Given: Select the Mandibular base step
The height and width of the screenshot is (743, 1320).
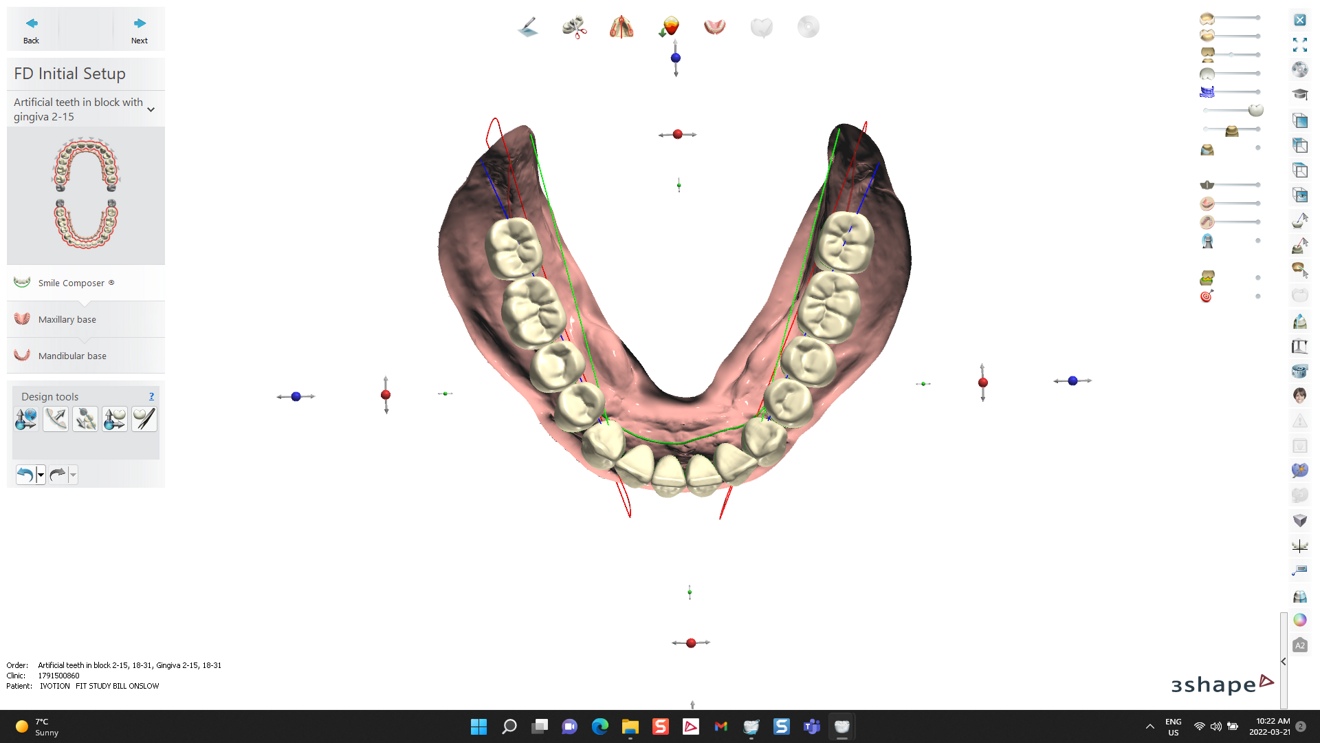Looking at the screenshot, I should [x=71, y=356].
